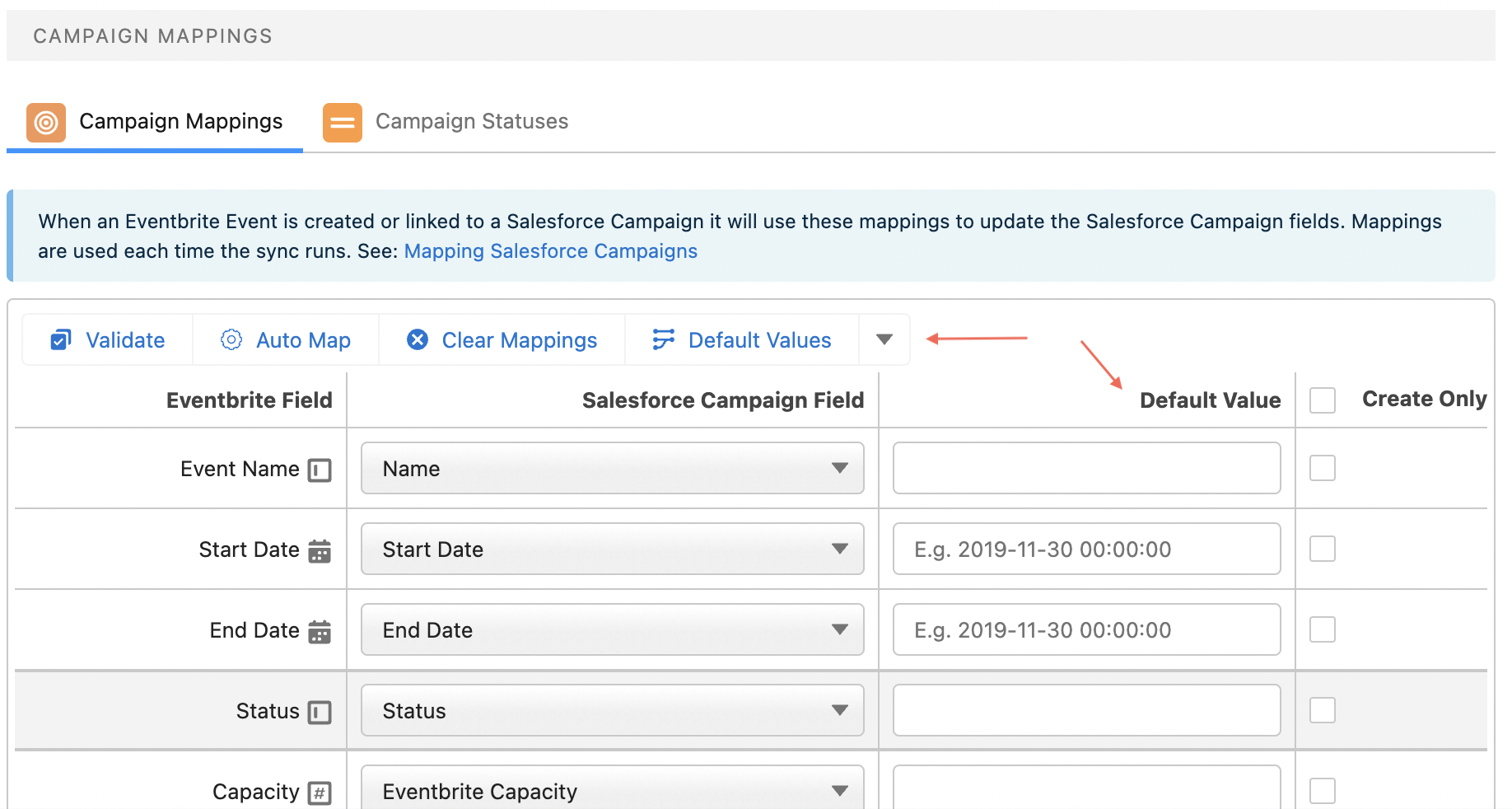Click the Auto Map gear icon

click(231, 340)
